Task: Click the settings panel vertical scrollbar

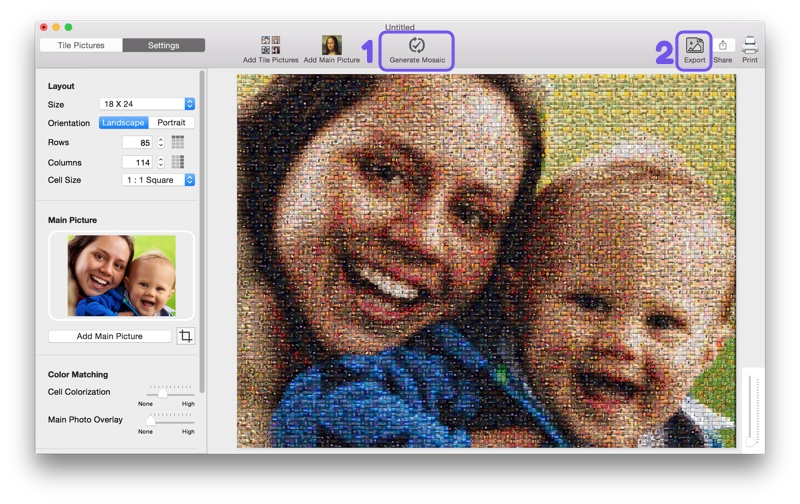Action: [x=202, y=232]
